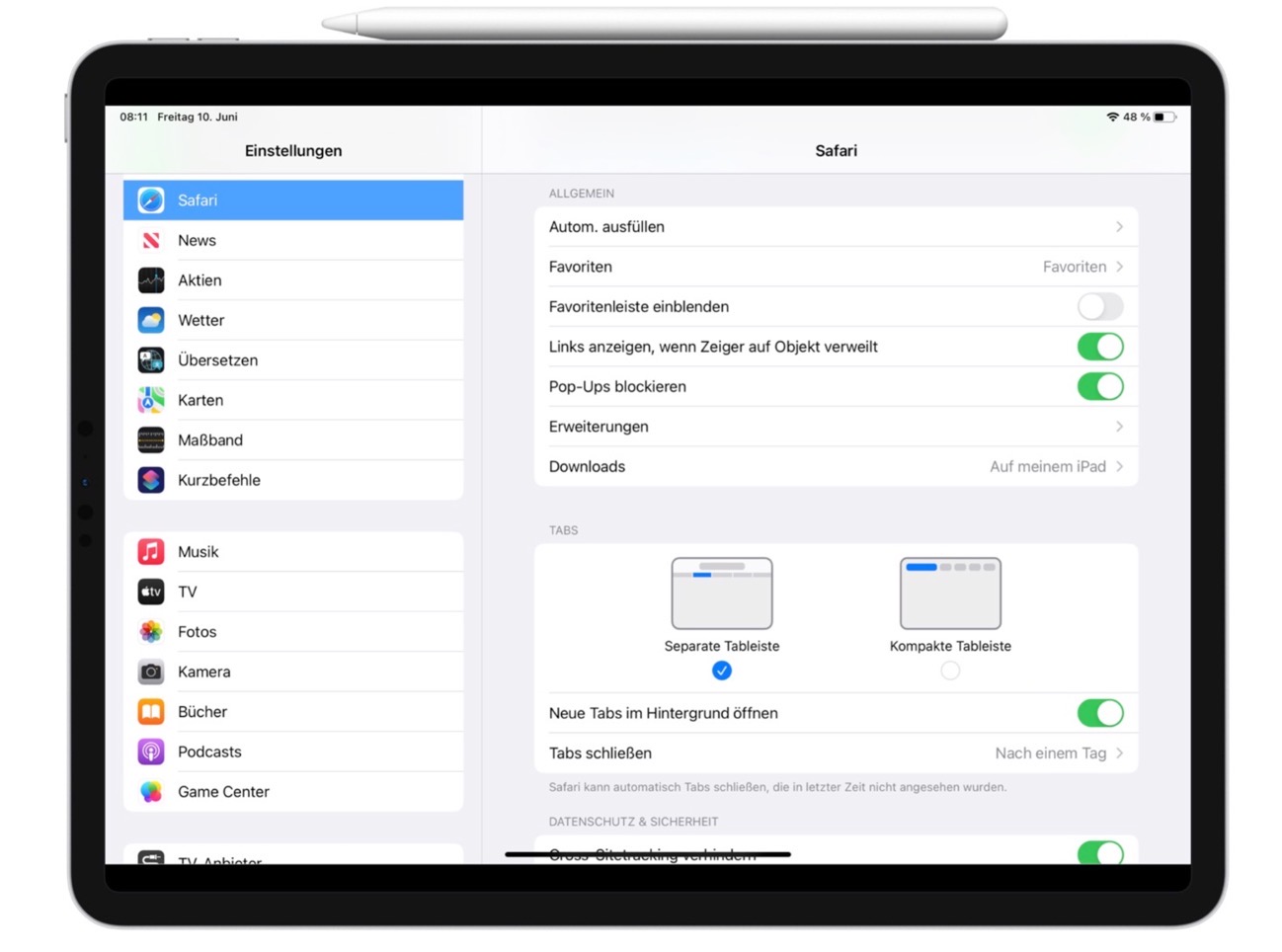Image resolution: width=1282 pixels, height=952 pixels.
Task: Open the Downloads row
Action: coord(837,467)
